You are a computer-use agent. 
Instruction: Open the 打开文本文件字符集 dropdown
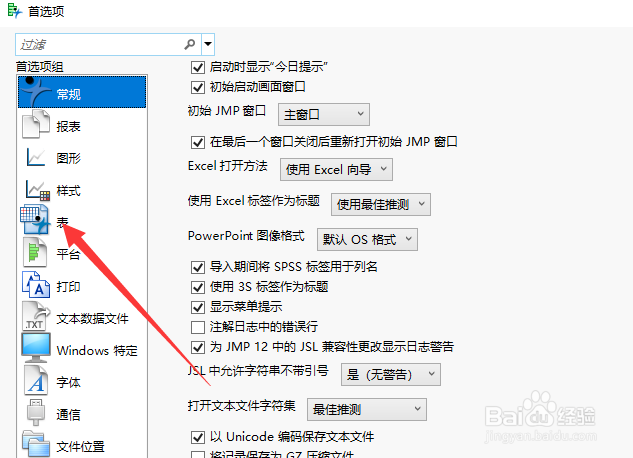coord(367,410)
